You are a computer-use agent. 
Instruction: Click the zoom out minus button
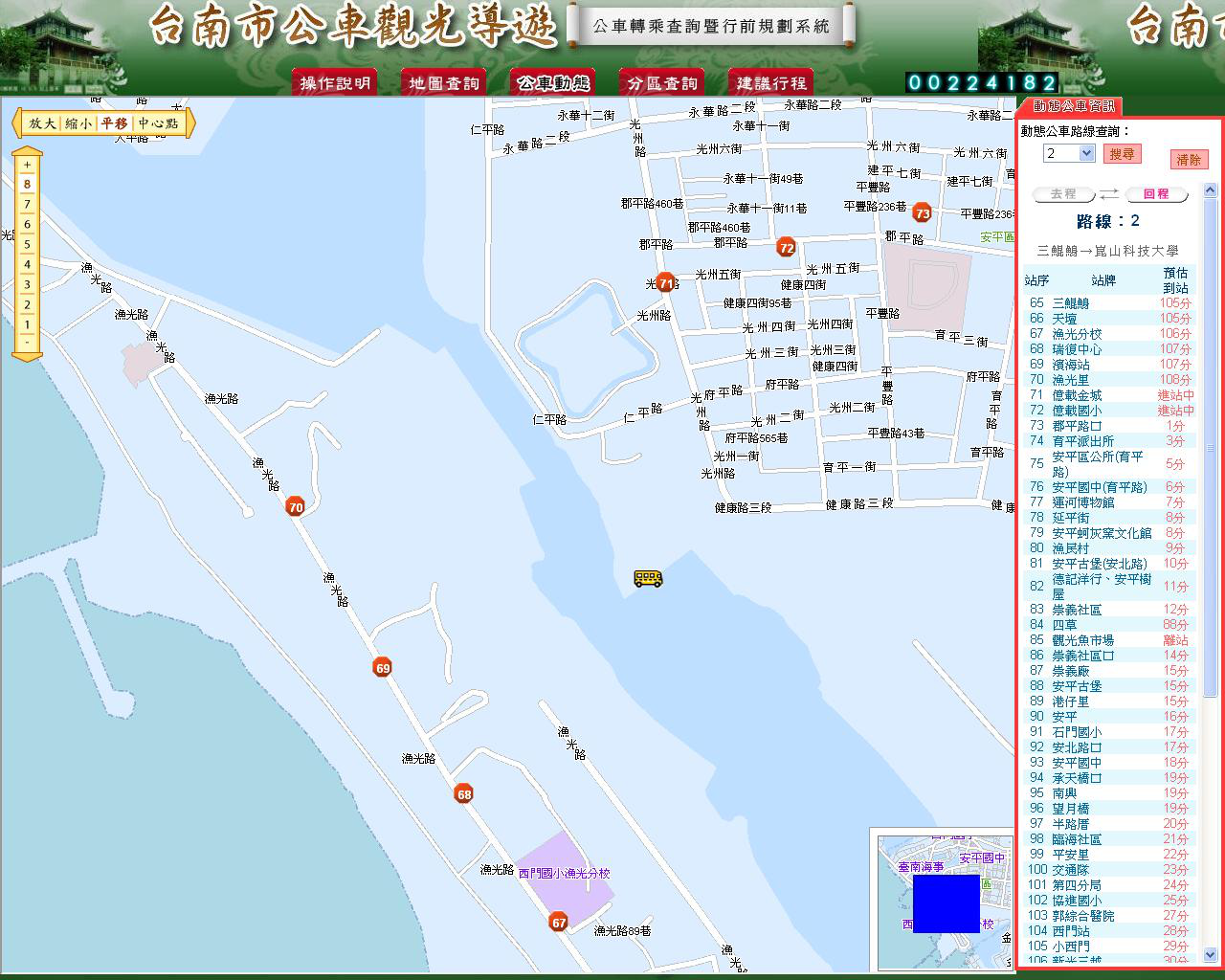coord(28,343)
